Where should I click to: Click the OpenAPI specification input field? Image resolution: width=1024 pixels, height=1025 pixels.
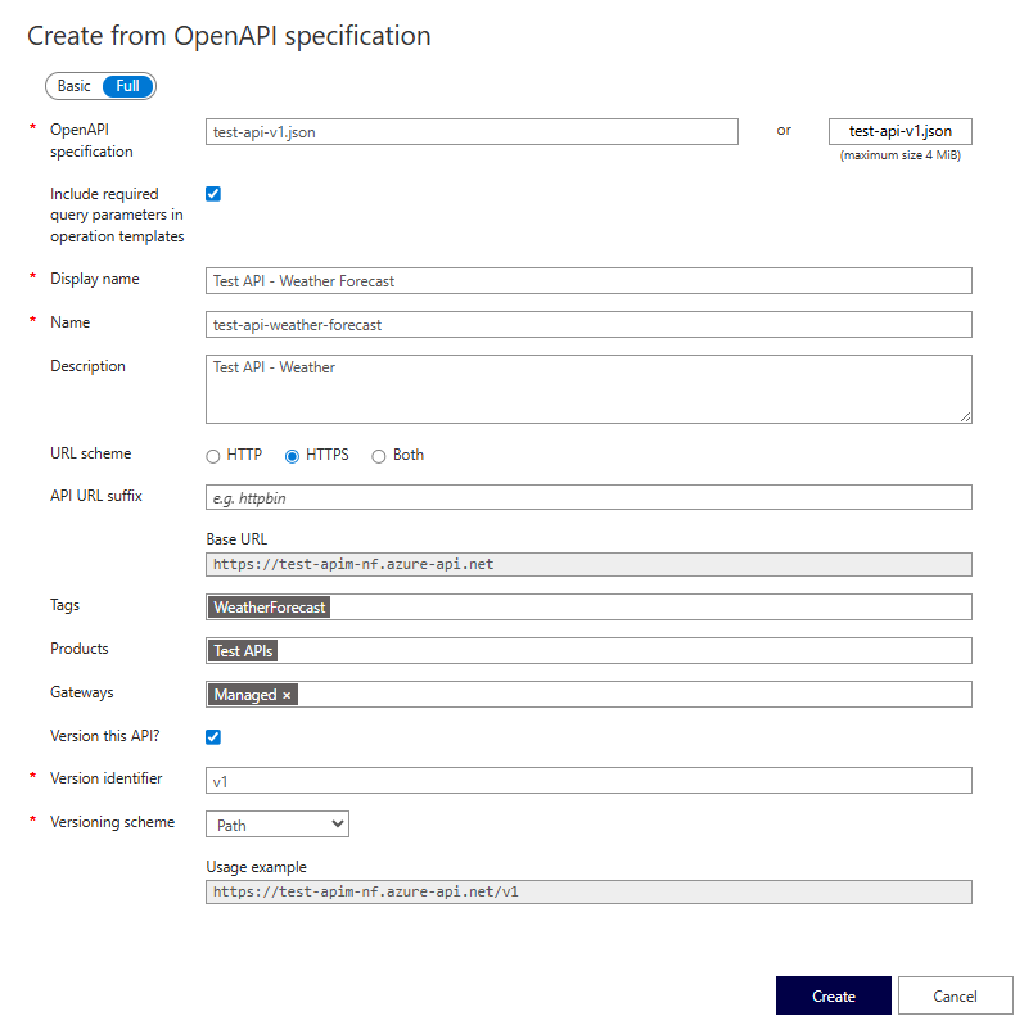(x=470, y=131)
